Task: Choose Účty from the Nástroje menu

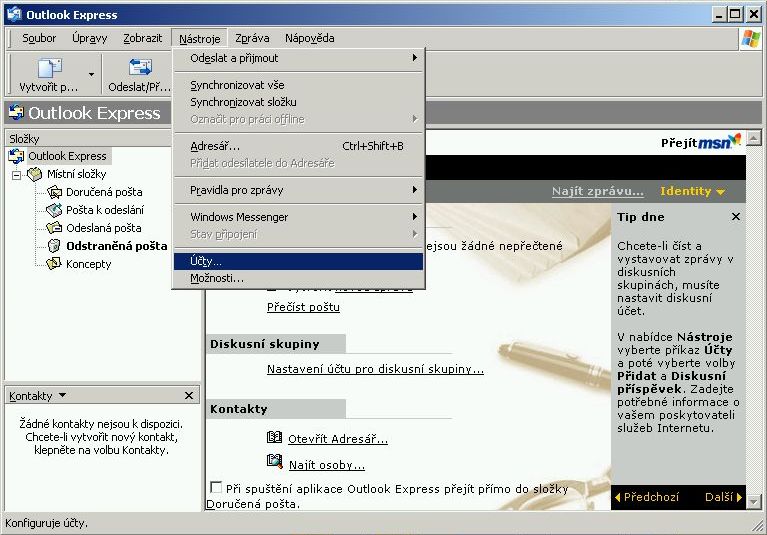Action: 206,261
